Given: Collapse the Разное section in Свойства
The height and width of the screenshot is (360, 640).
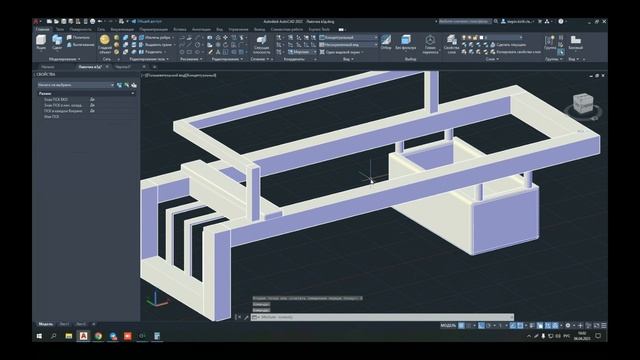Looking at the screenshot, I should [x=133, y=93].
